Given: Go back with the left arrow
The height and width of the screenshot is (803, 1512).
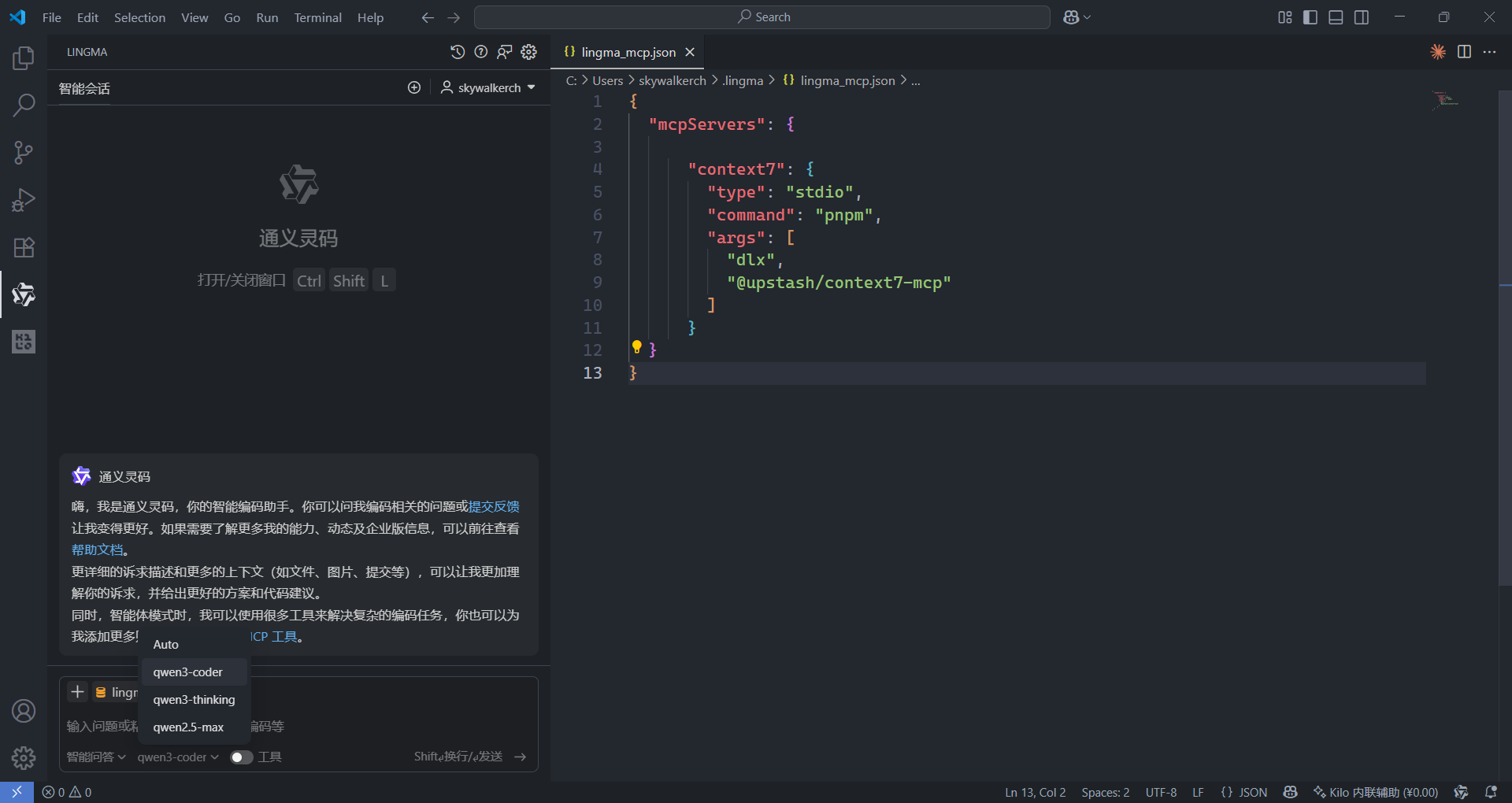Looking at the screenshot, I should click(x=428, y=17).
